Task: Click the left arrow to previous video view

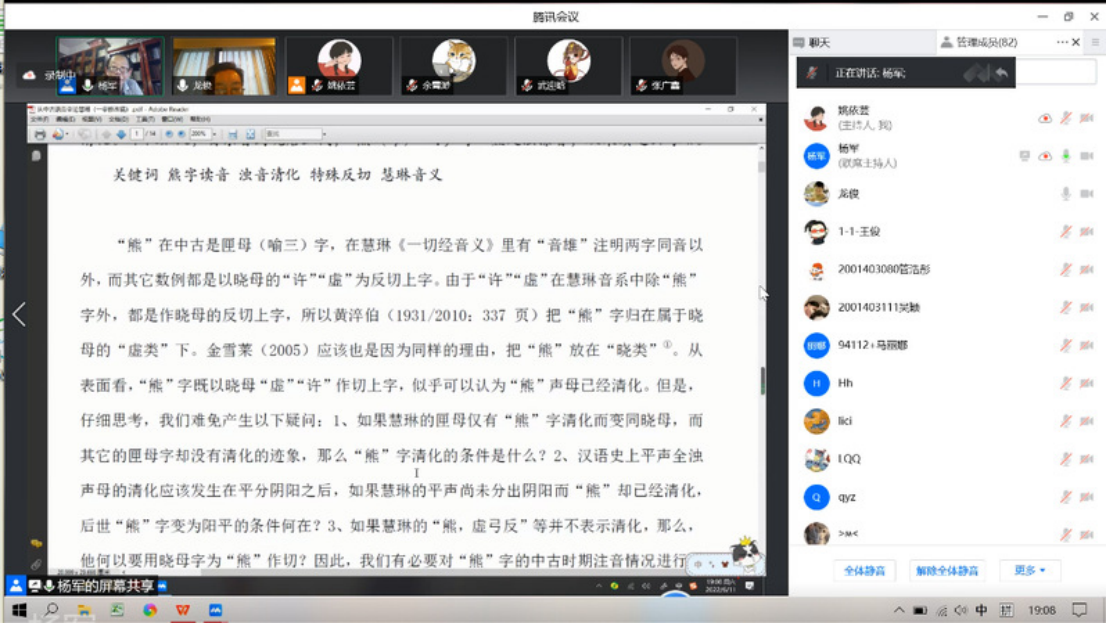Action: [x=19, y=314]
